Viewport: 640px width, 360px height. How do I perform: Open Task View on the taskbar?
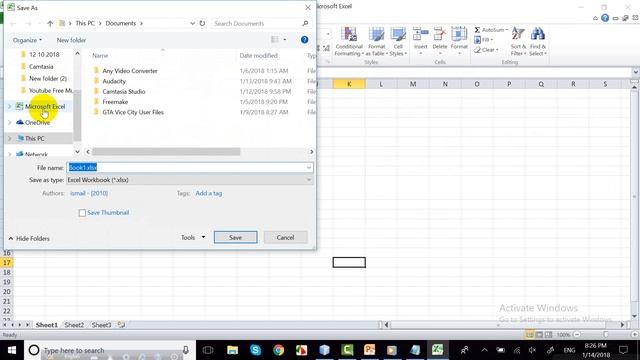pyautogui.click(x=208, y=350)
